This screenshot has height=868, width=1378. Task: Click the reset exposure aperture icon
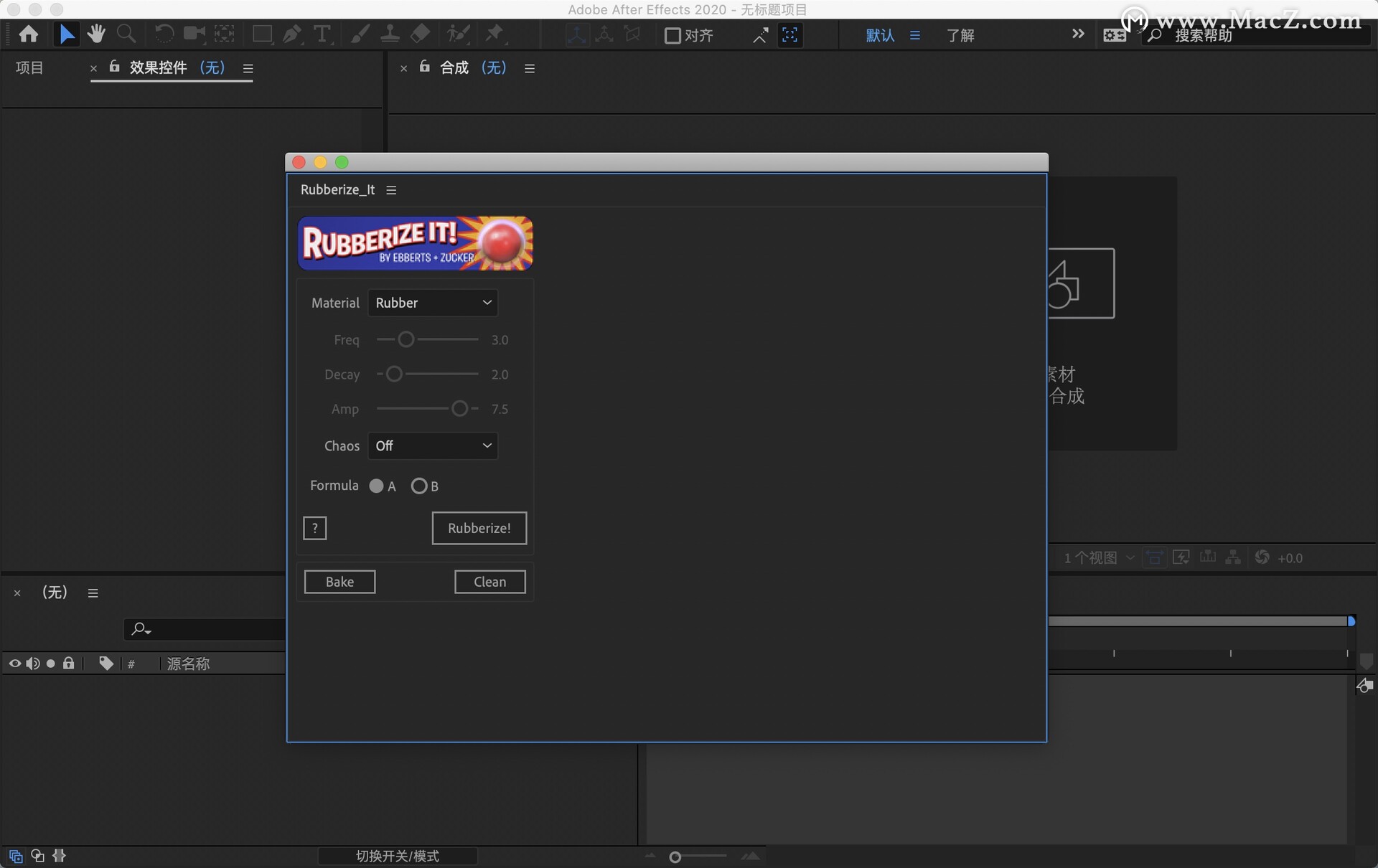[1262, 557]
